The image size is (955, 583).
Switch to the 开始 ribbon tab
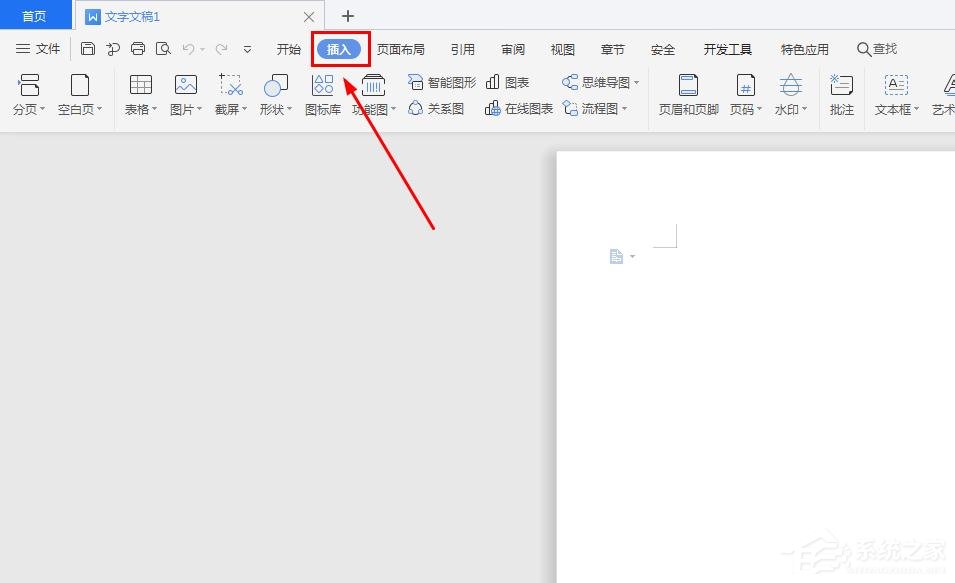coord(288,48)
